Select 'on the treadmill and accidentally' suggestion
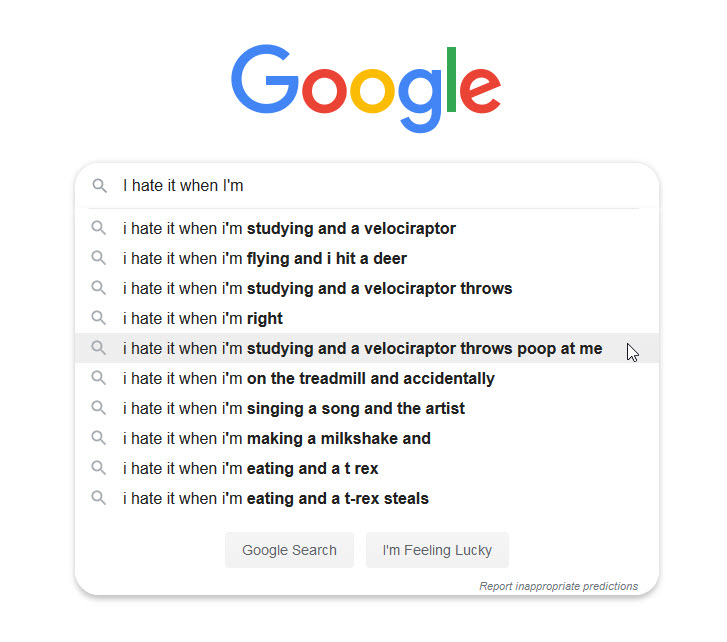Image resolution: width=727 pixels, height=642 pixels. (x=308, y=379)
